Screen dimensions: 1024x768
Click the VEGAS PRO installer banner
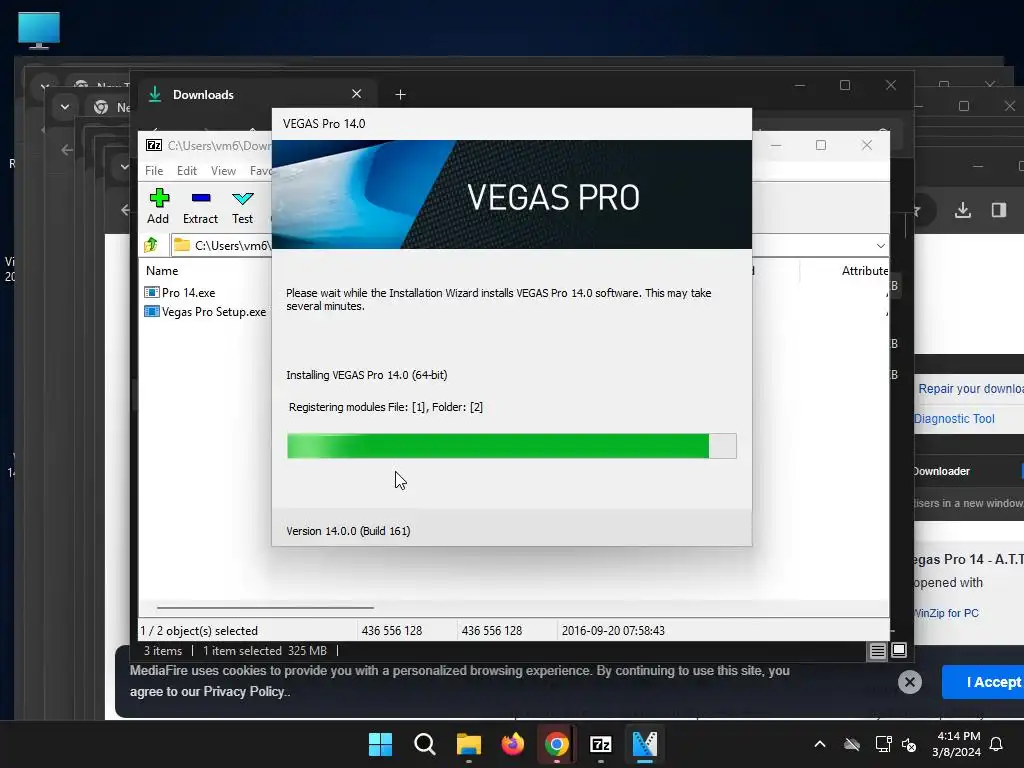pyautogui.click(x=511, y=195)
